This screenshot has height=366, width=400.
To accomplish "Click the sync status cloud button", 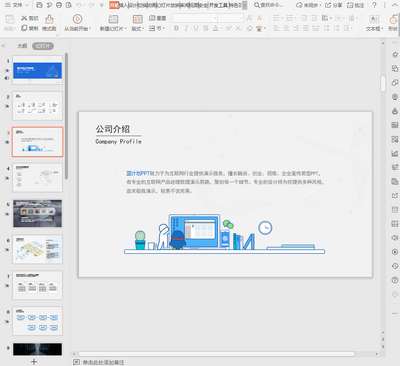I will click(x=309, y=5).
